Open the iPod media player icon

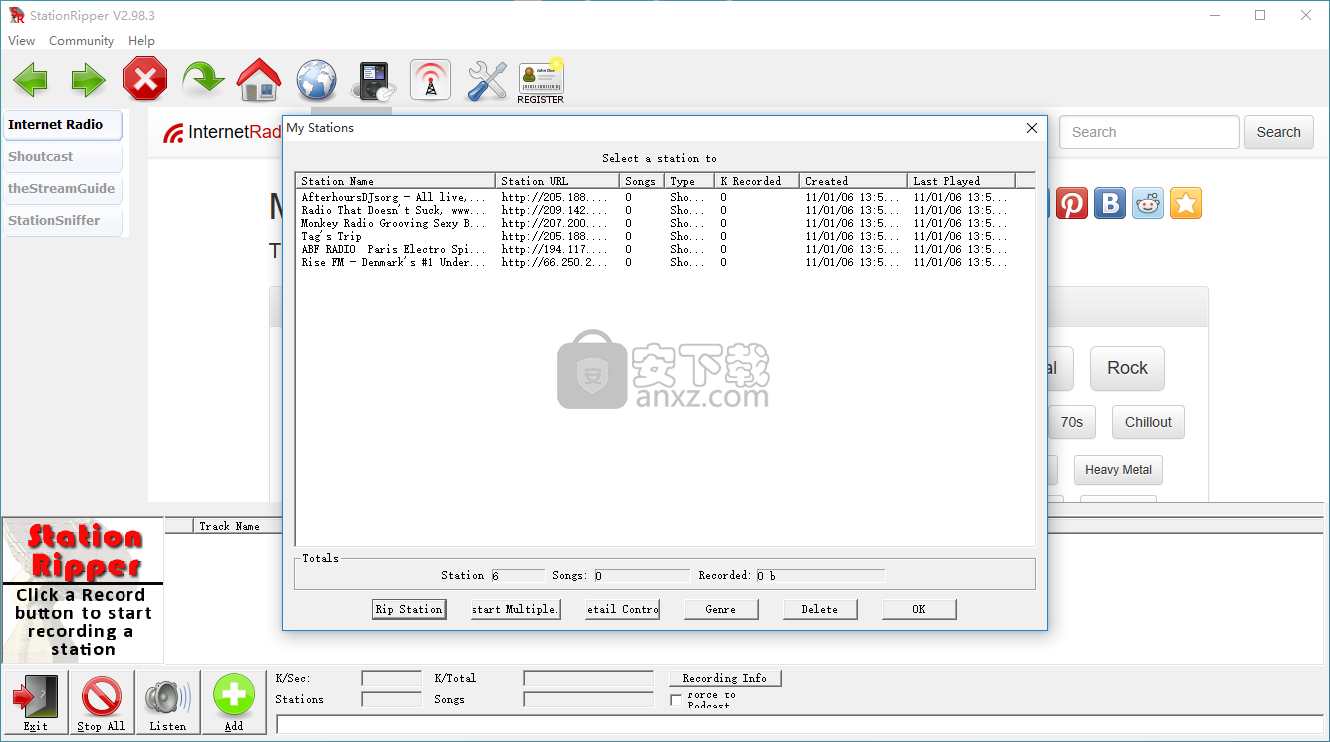[374, 81]
